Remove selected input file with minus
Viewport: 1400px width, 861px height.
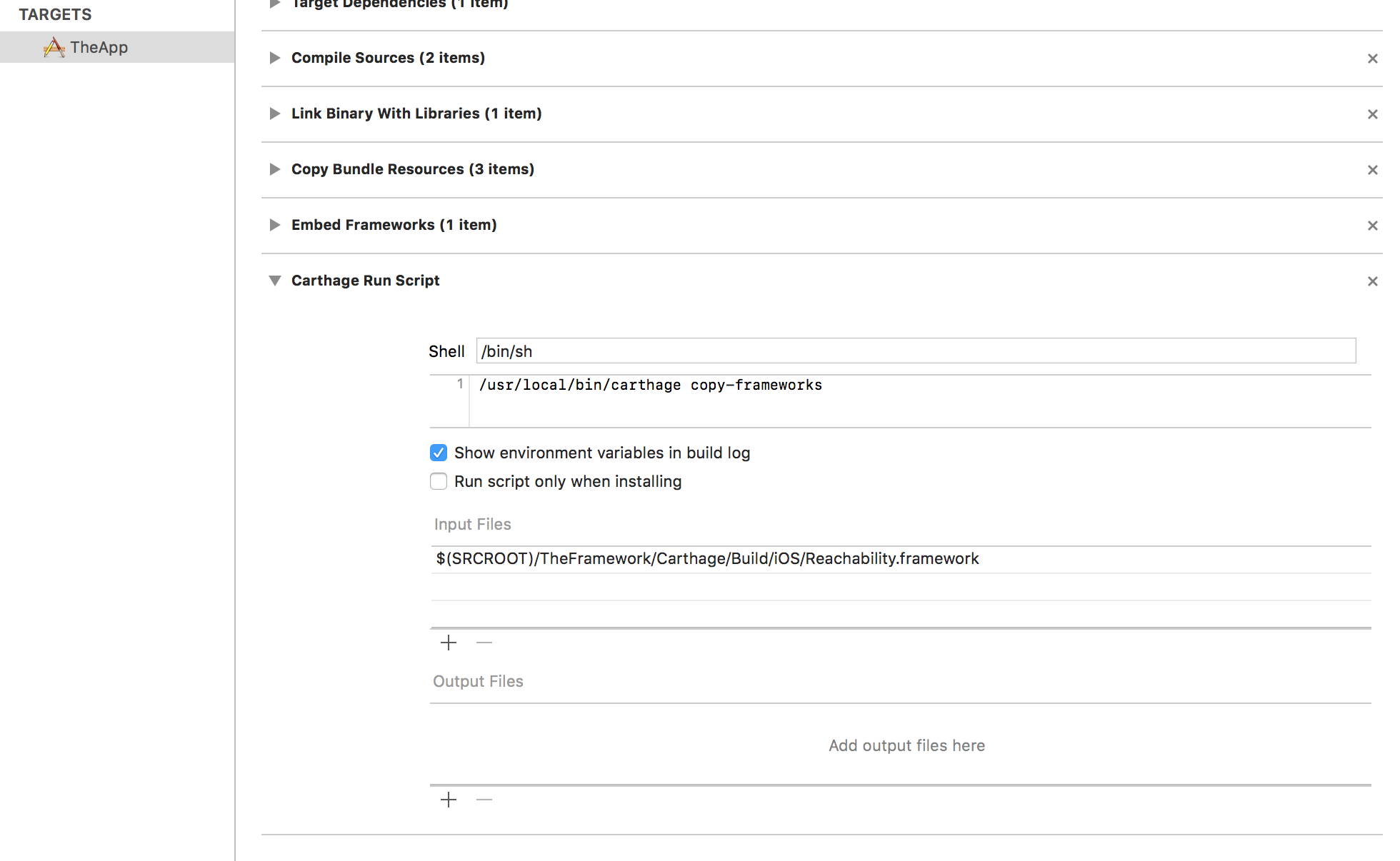(x=484, y=643)
